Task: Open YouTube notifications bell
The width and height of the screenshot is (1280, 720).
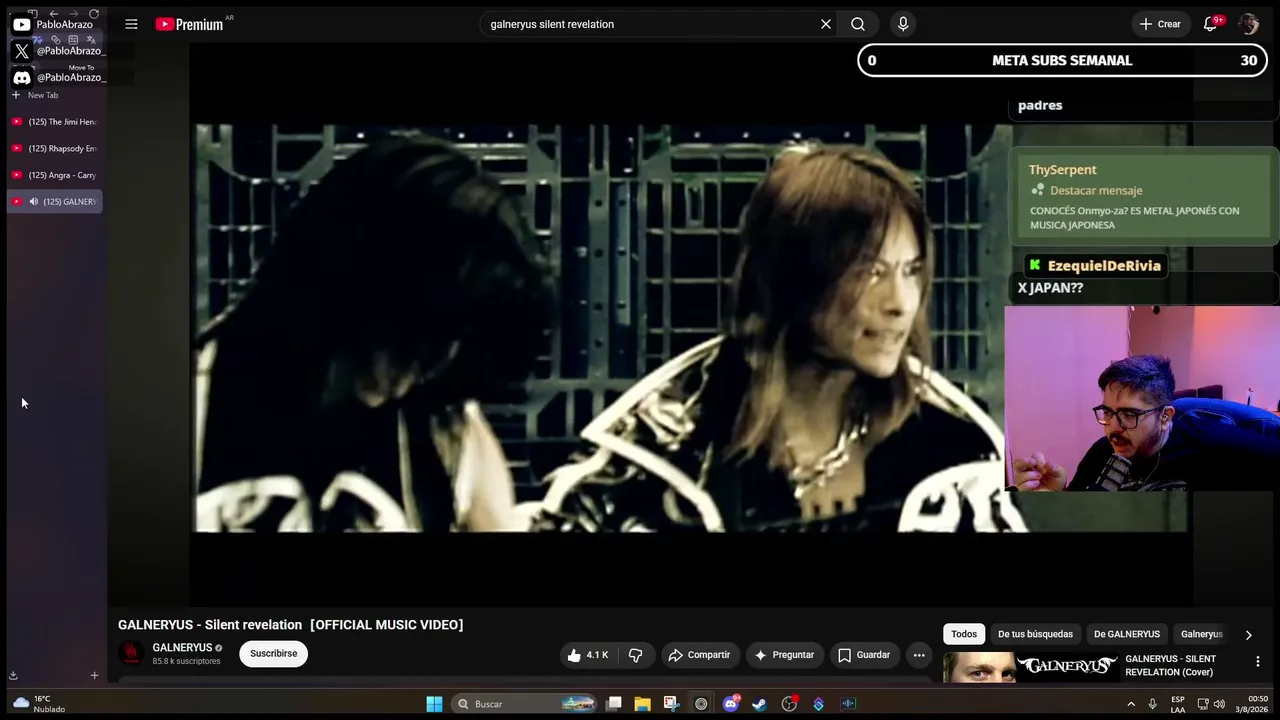Action: 1210,24
